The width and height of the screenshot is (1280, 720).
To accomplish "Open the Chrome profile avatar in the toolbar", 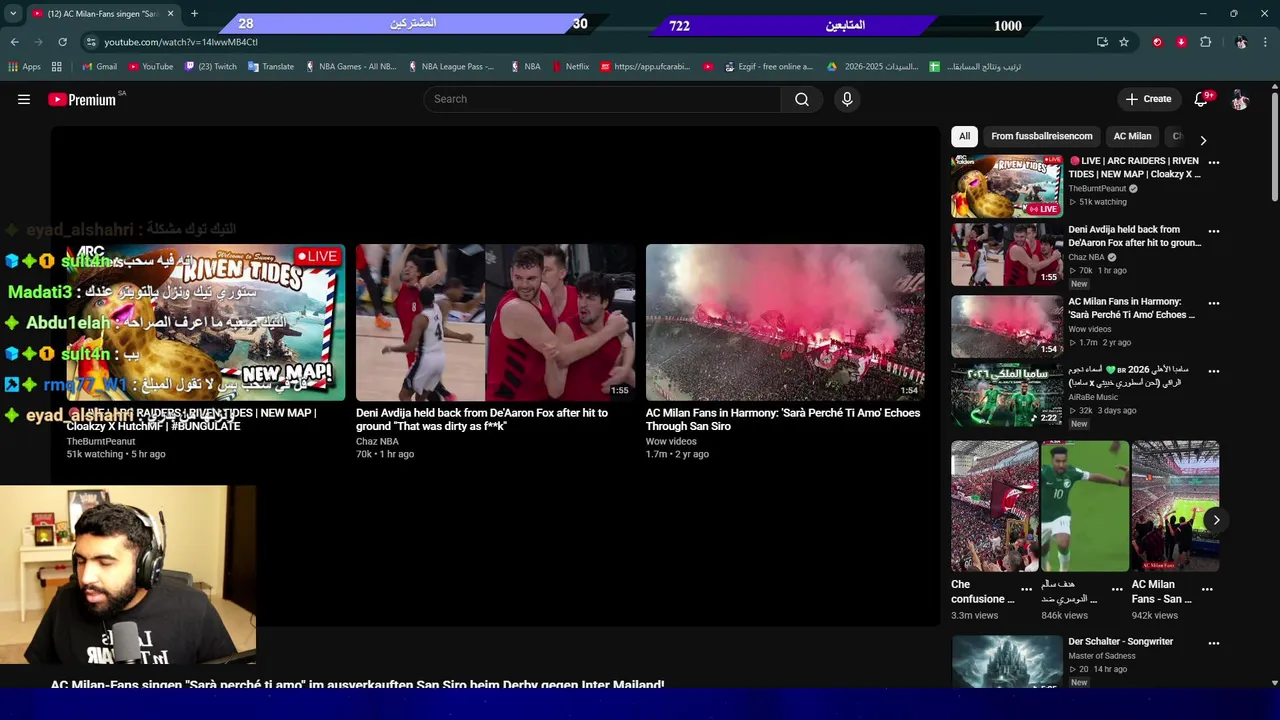I will coord(1241,42).
